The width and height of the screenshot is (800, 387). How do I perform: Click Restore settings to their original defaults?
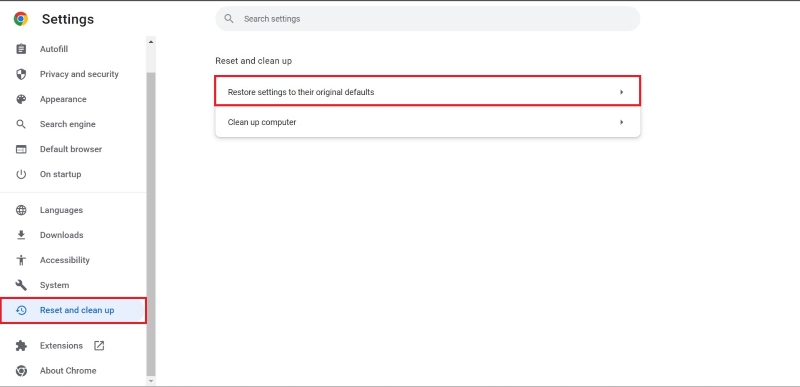tap(428, 92)
